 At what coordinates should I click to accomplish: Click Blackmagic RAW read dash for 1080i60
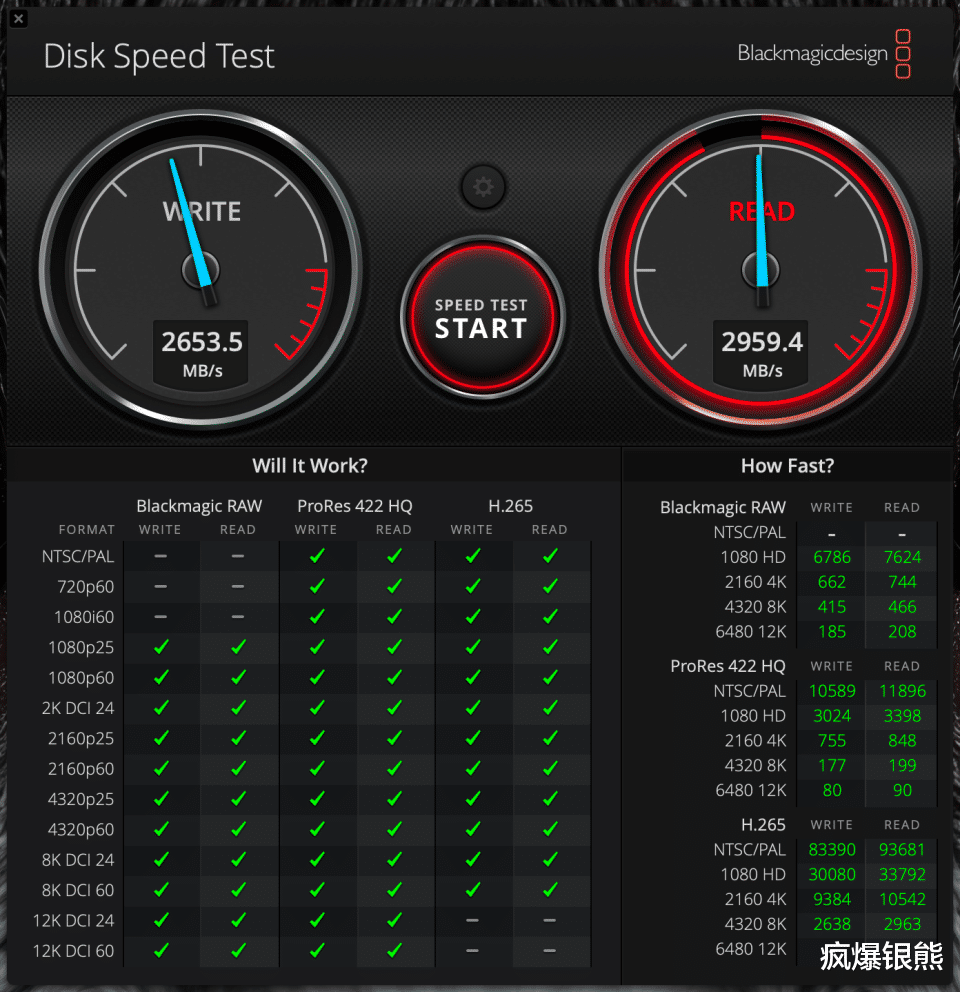[x=238, y=617]
